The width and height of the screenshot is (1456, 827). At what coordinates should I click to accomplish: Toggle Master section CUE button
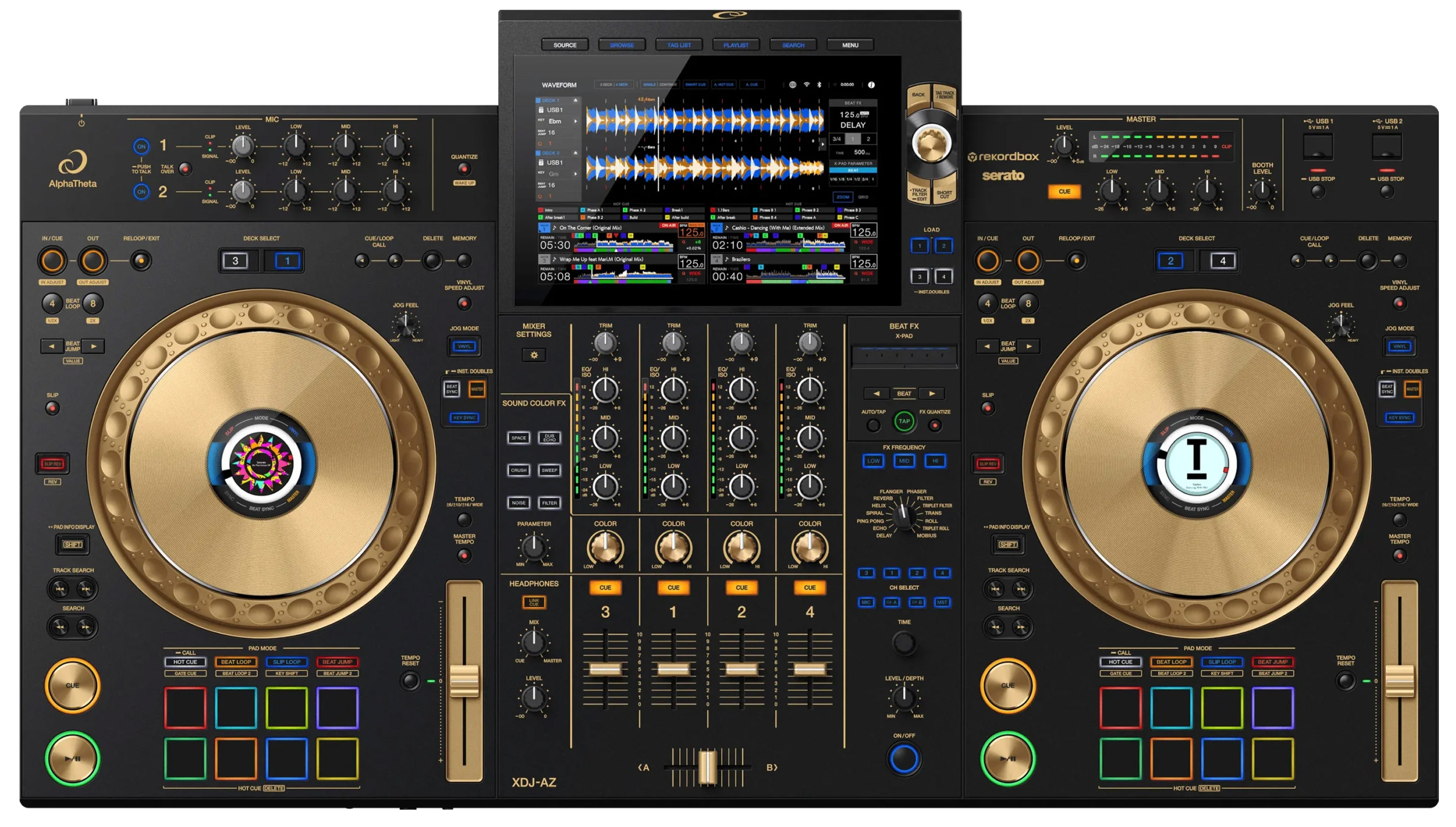[1064, 192]
